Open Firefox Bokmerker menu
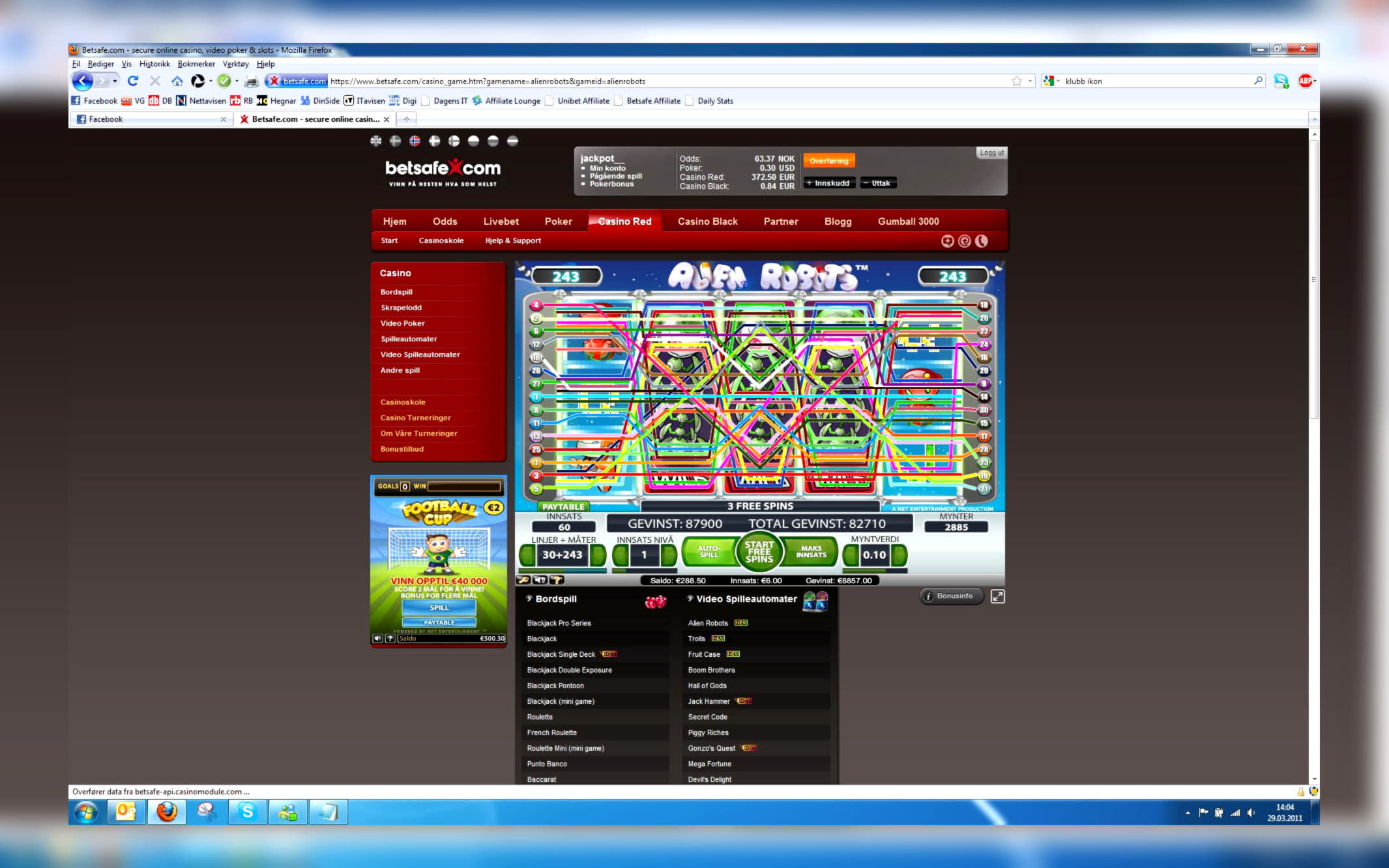The height and width of the screenshot is (868, 1389). (x=196, y=64)
